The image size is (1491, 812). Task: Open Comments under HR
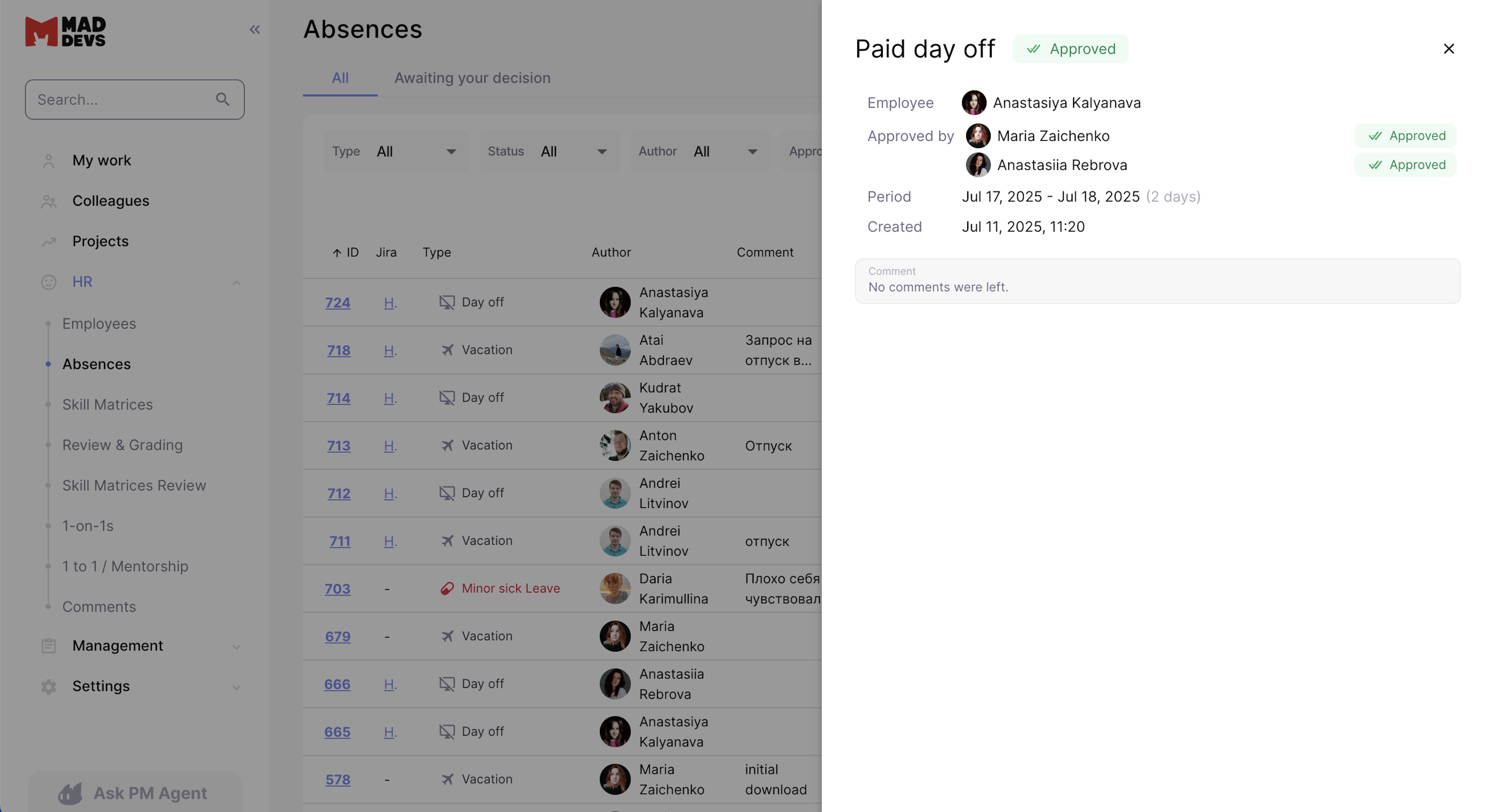[x=99, y=607]
